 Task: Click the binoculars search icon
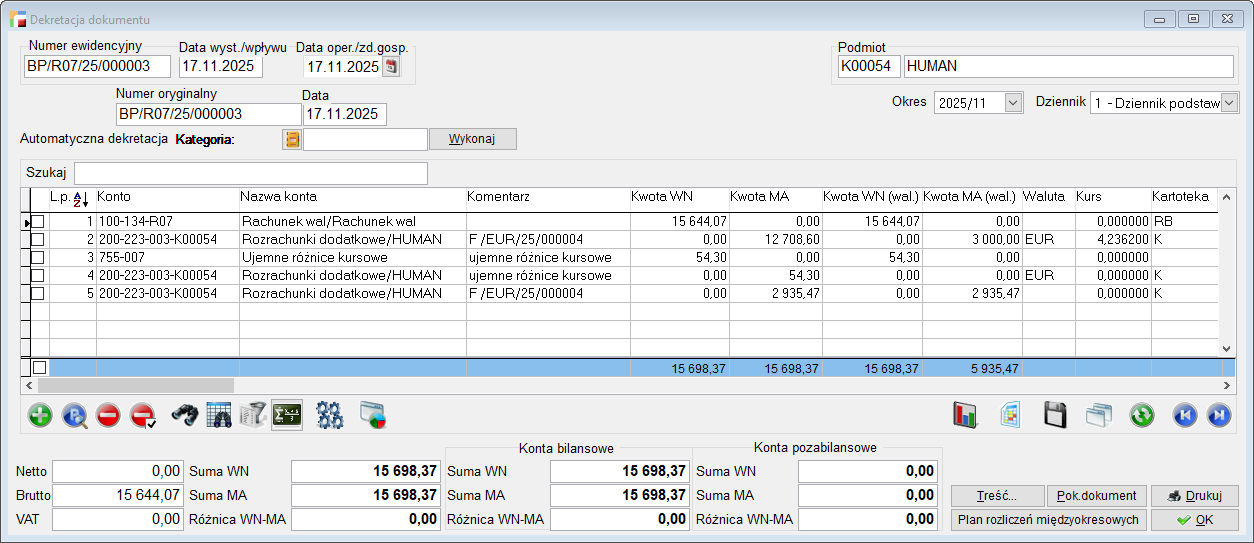(x=185, y=415)
